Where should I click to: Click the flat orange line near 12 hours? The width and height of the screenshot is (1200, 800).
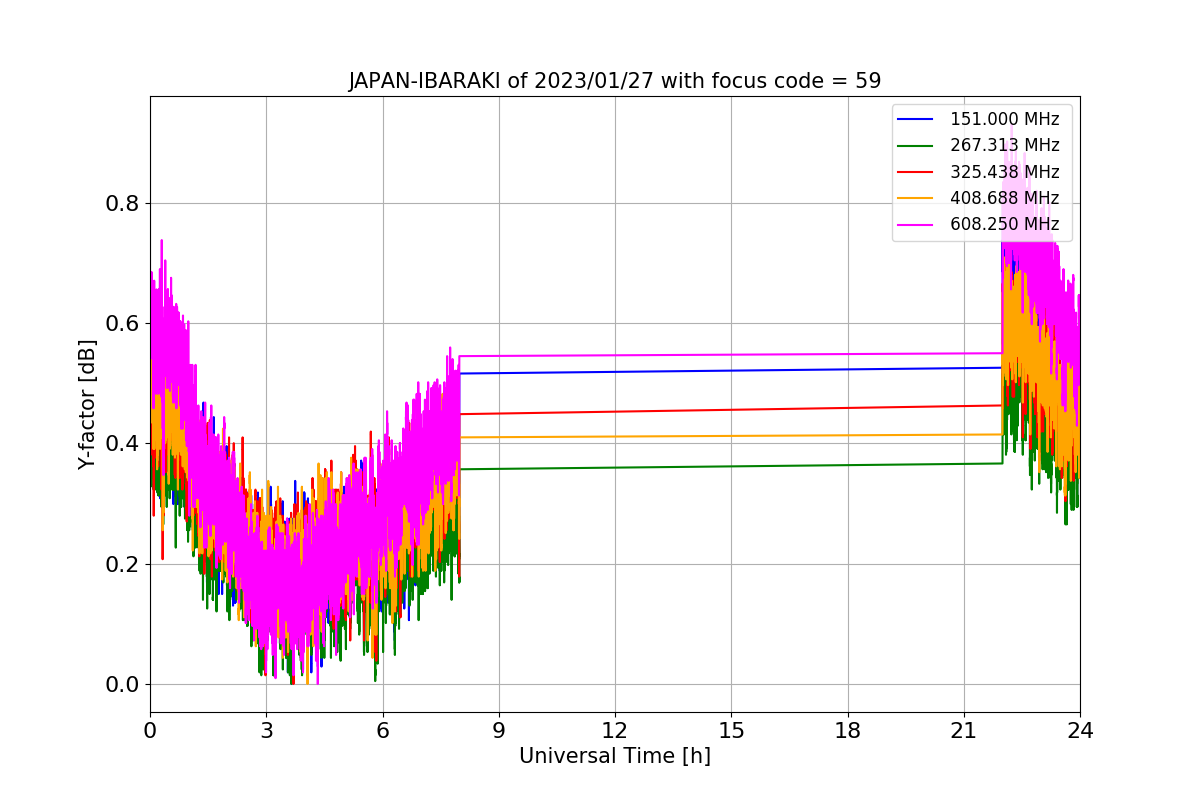(615, 436)
